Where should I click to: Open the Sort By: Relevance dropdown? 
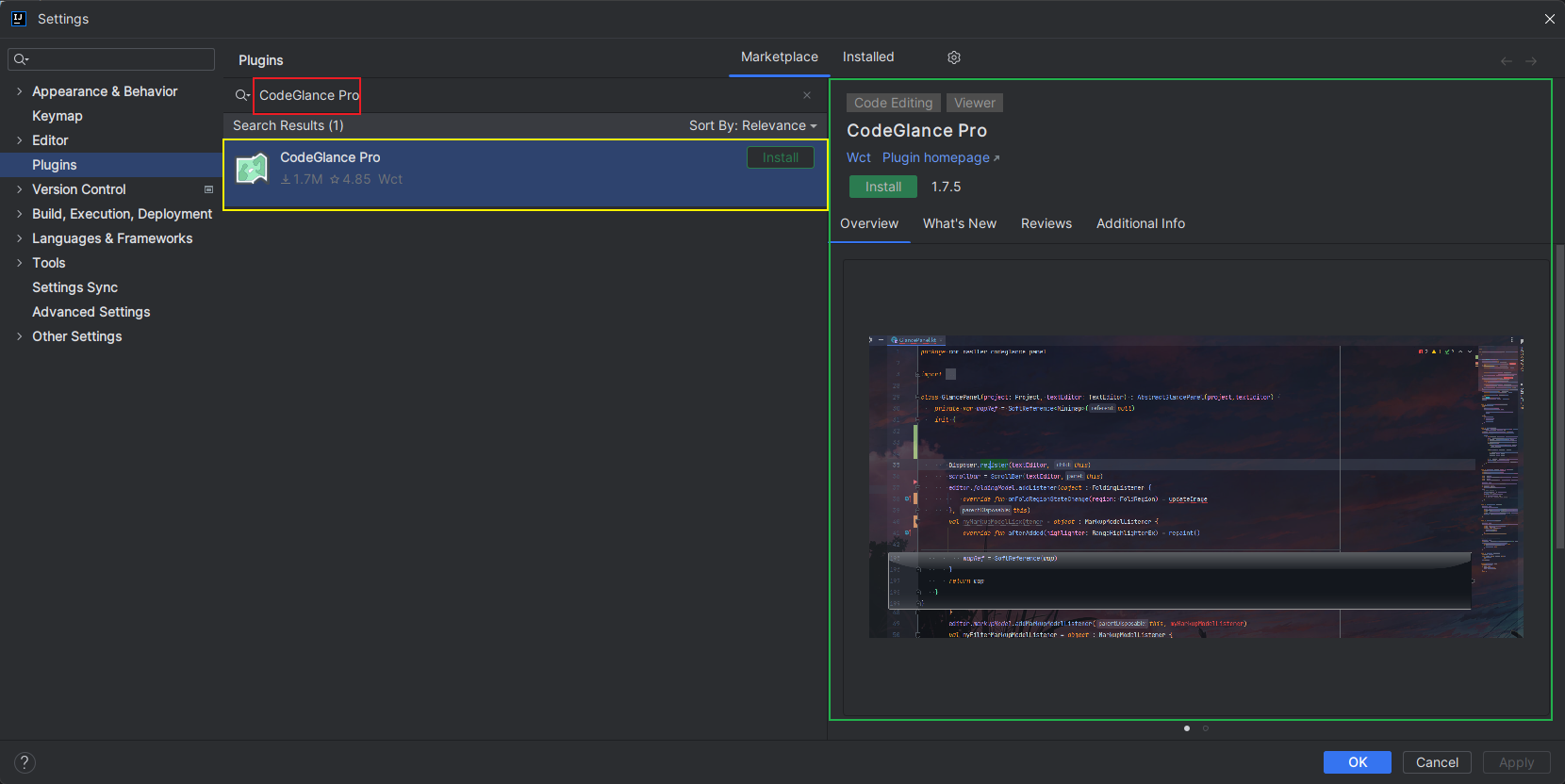(x=752, y=125)
